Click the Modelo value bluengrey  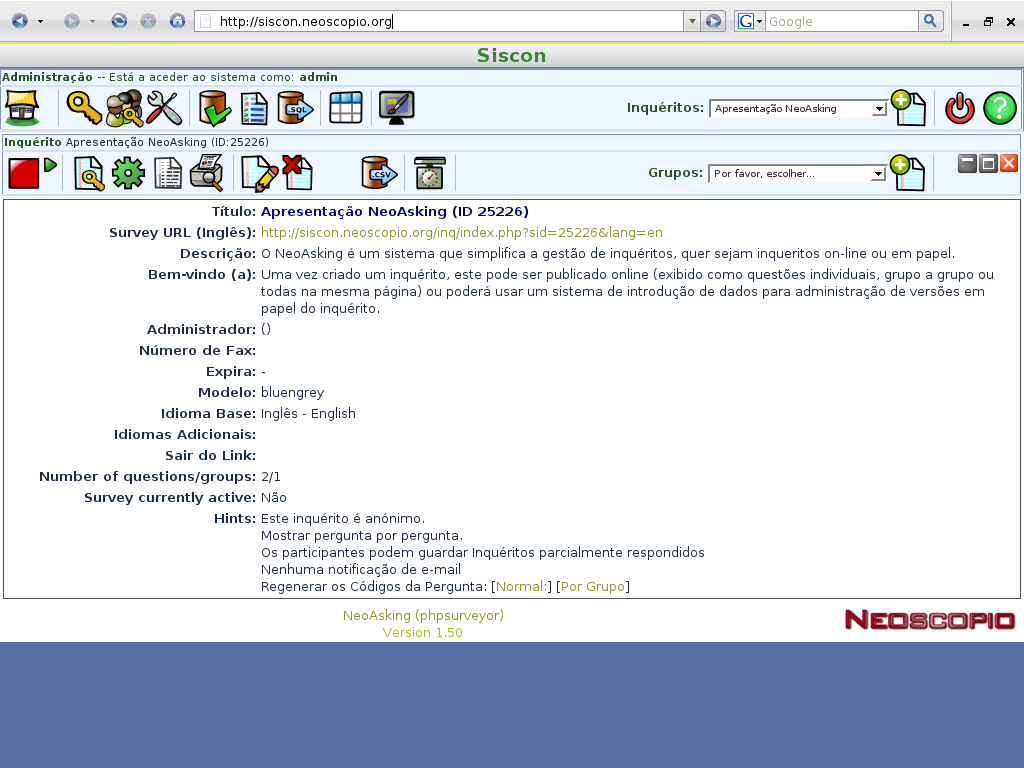pos(292,392)
